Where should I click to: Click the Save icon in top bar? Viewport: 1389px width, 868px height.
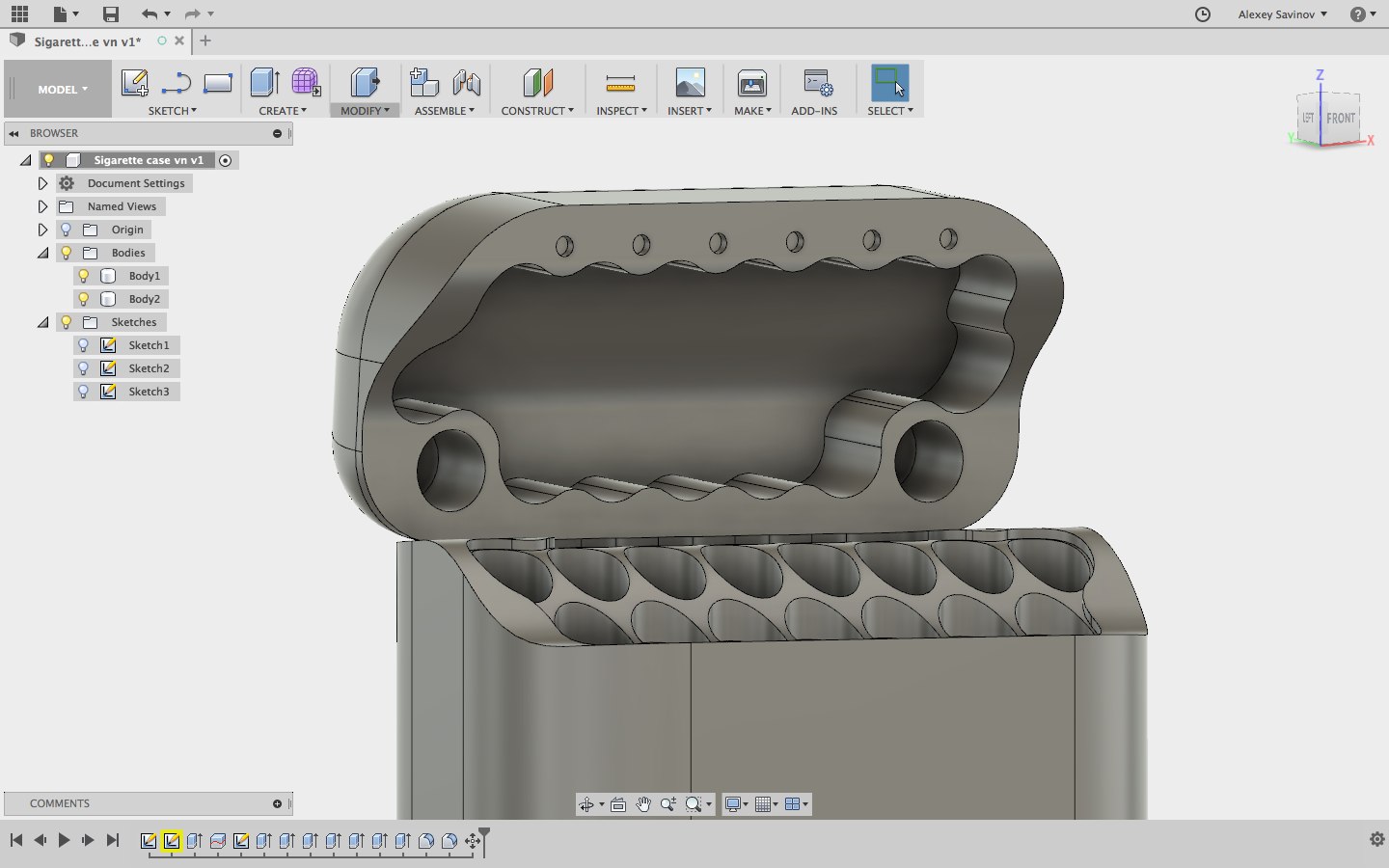pyautogui.click(x=111, y=14)
